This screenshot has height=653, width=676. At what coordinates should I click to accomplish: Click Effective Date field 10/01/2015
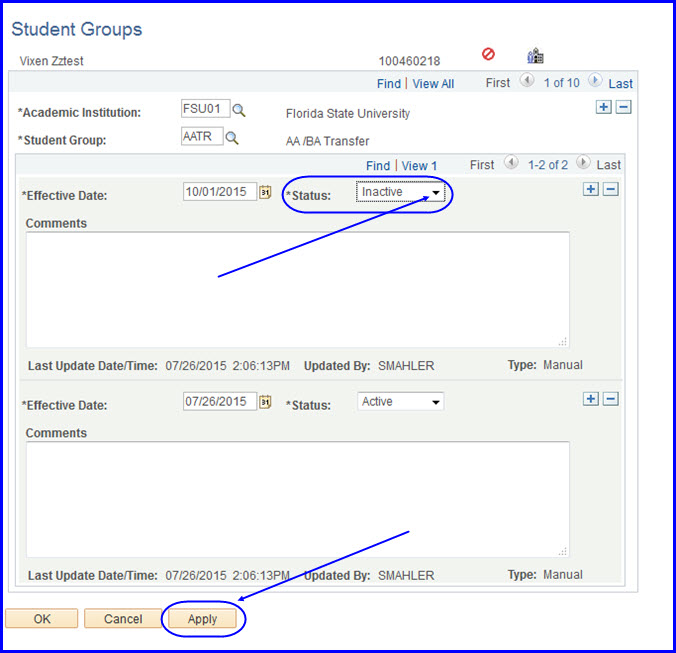[x=219, y=191]
